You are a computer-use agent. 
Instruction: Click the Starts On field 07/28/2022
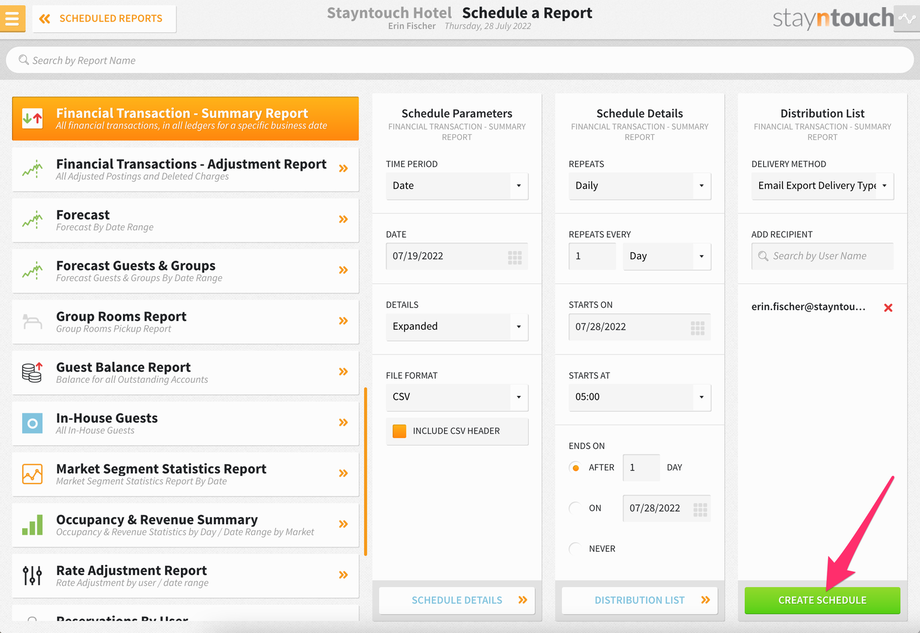[x=640, y=327]
